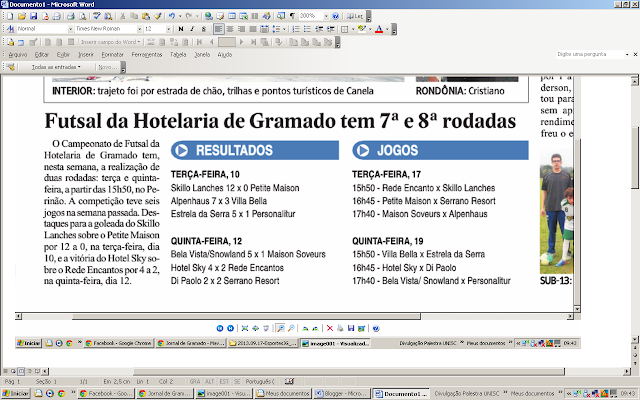Open the Arquivo menu
The width and height of the screenshot is (640, 400).
(18, 54)
